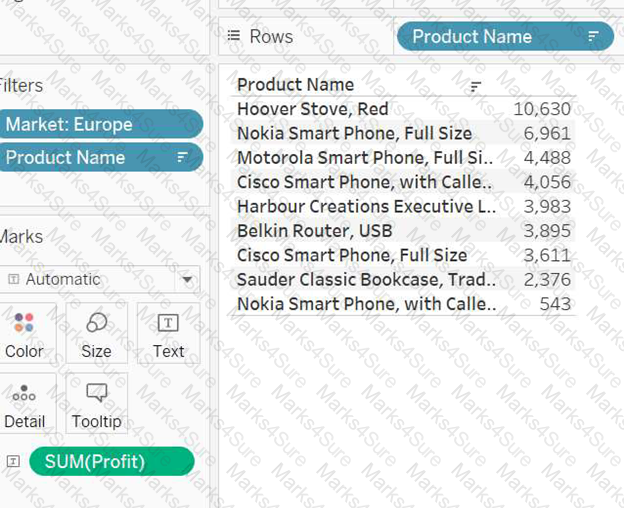Image resolution: width=624 pixels, height=508 pixels.
Task: Open the Size marks card
Action: (x=96, y=334)
